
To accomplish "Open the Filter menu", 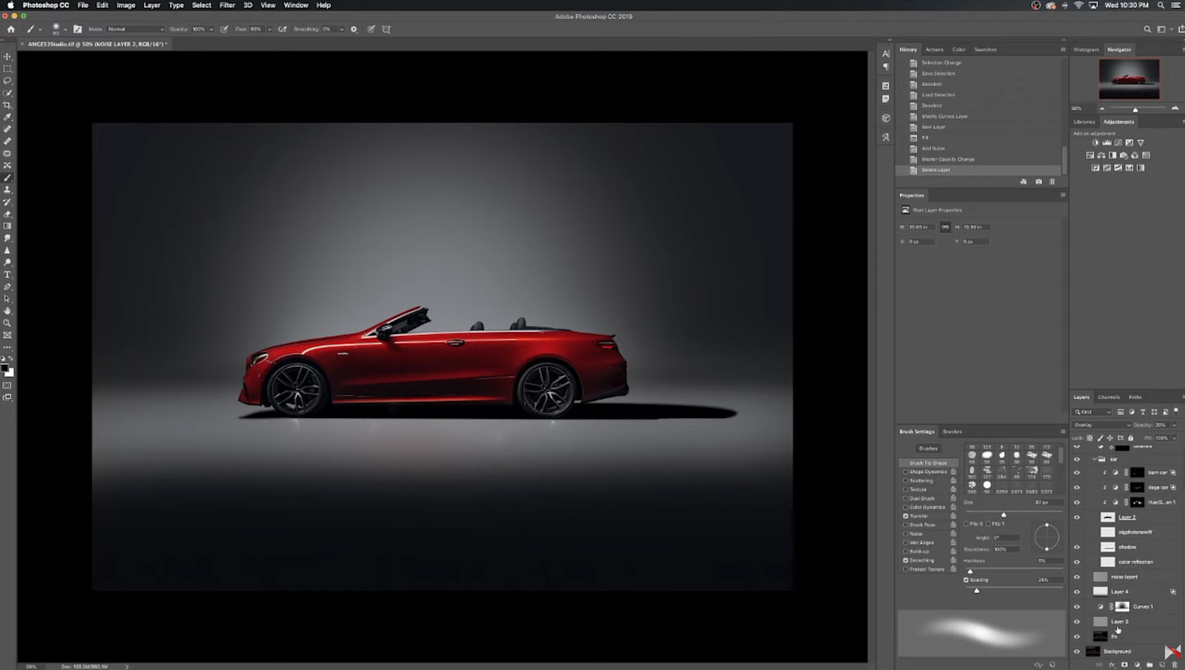I will 227,5.
